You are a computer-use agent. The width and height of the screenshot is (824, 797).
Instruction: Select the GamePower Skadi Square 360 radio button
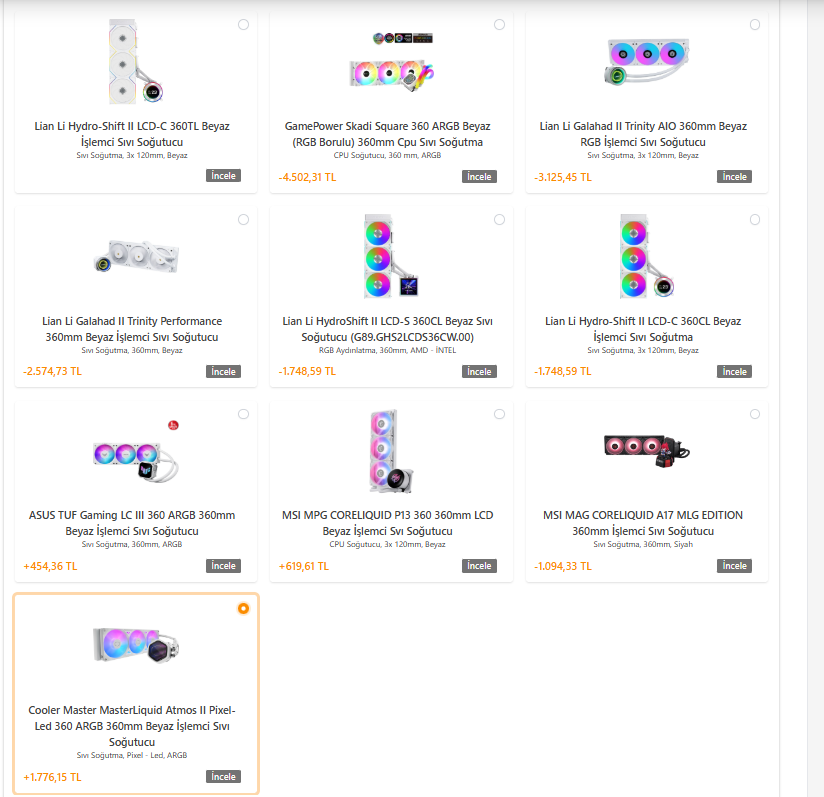coord(499,25)
